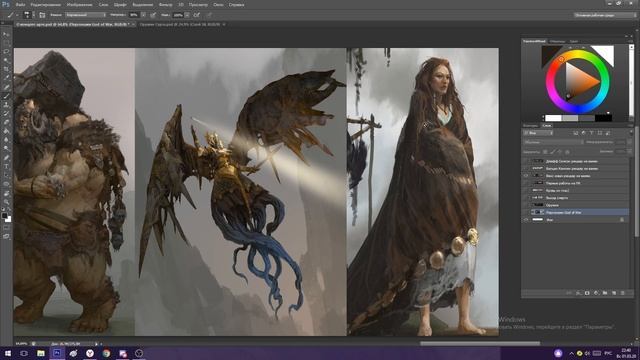Open Chrome from the Windows taskbar

(106, 353)
